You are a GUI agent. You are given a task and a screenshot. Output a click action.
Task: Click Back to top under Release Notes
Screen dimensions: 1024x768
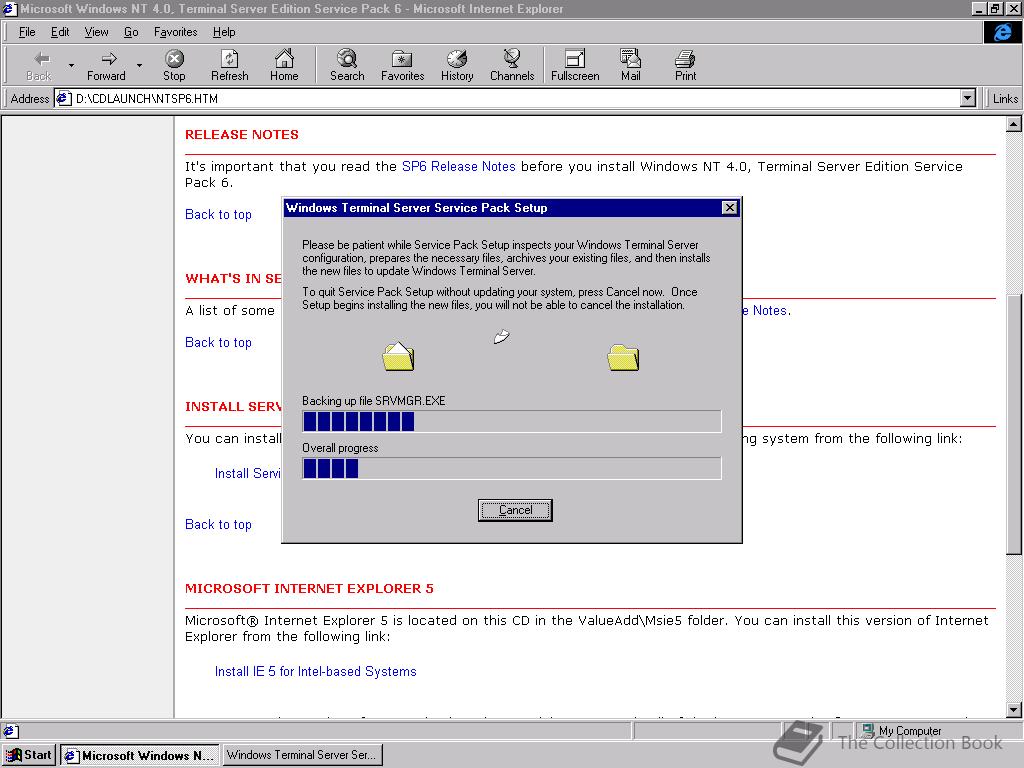click(218, 215)
